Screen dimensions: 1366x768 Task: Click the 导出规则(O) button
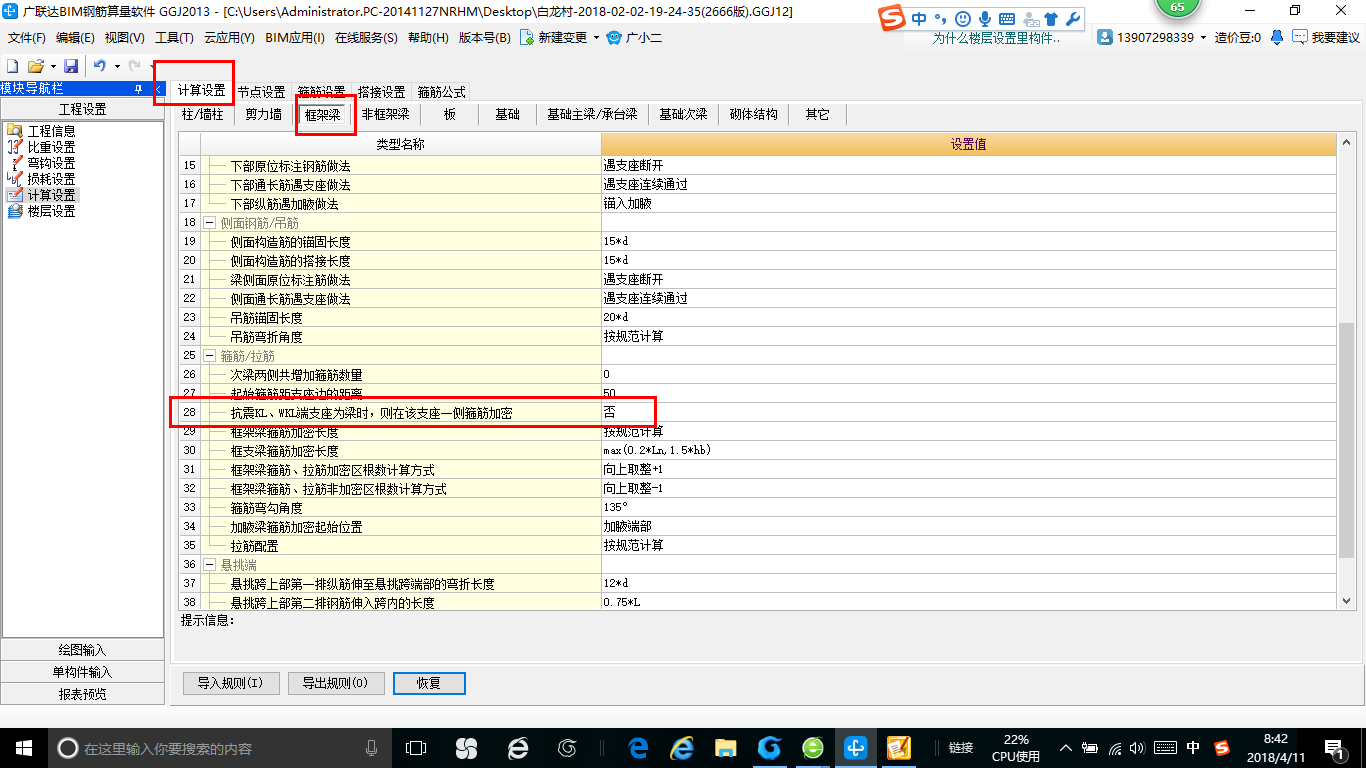point(335,683)
